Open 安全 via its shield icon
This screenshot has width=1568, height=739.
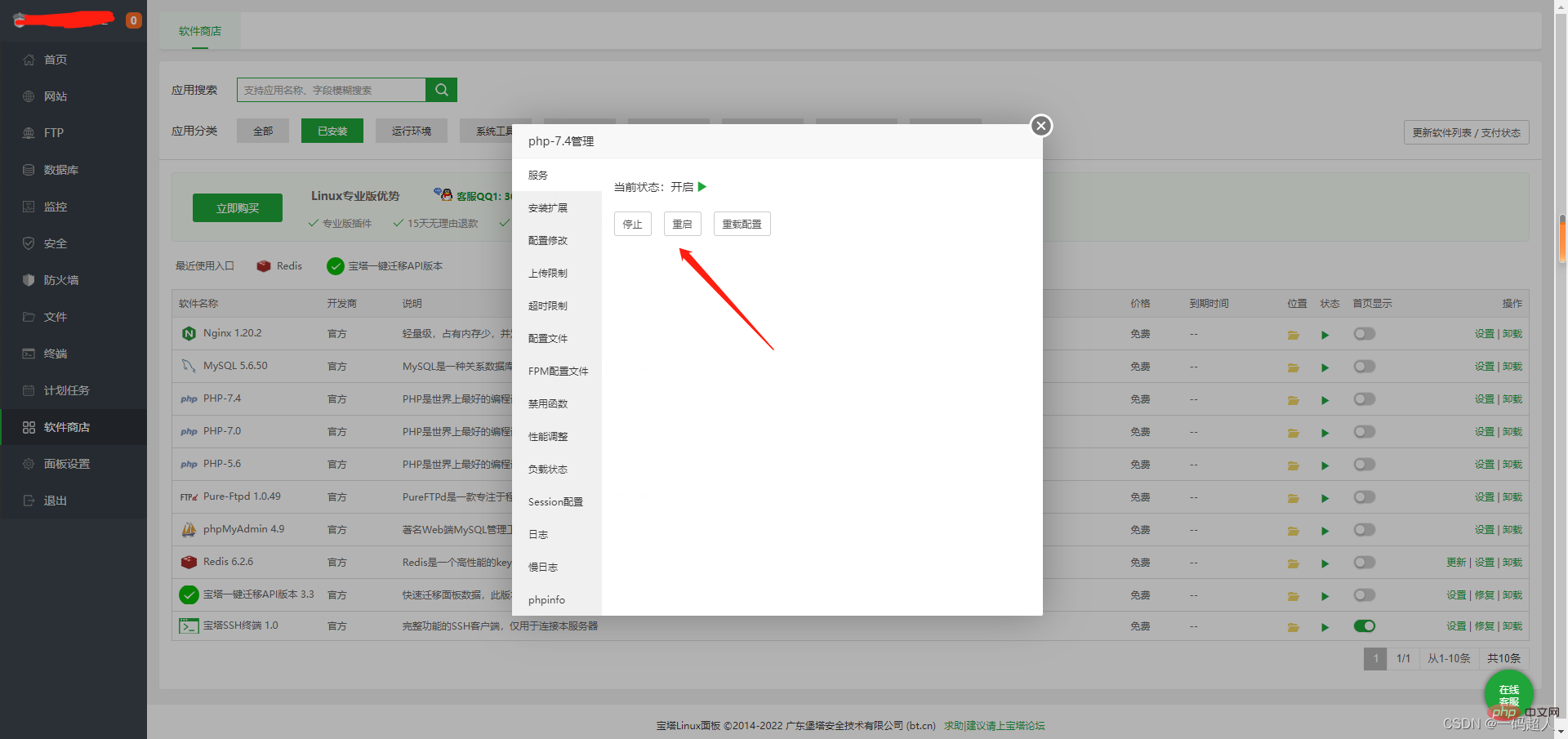point(29,243)
